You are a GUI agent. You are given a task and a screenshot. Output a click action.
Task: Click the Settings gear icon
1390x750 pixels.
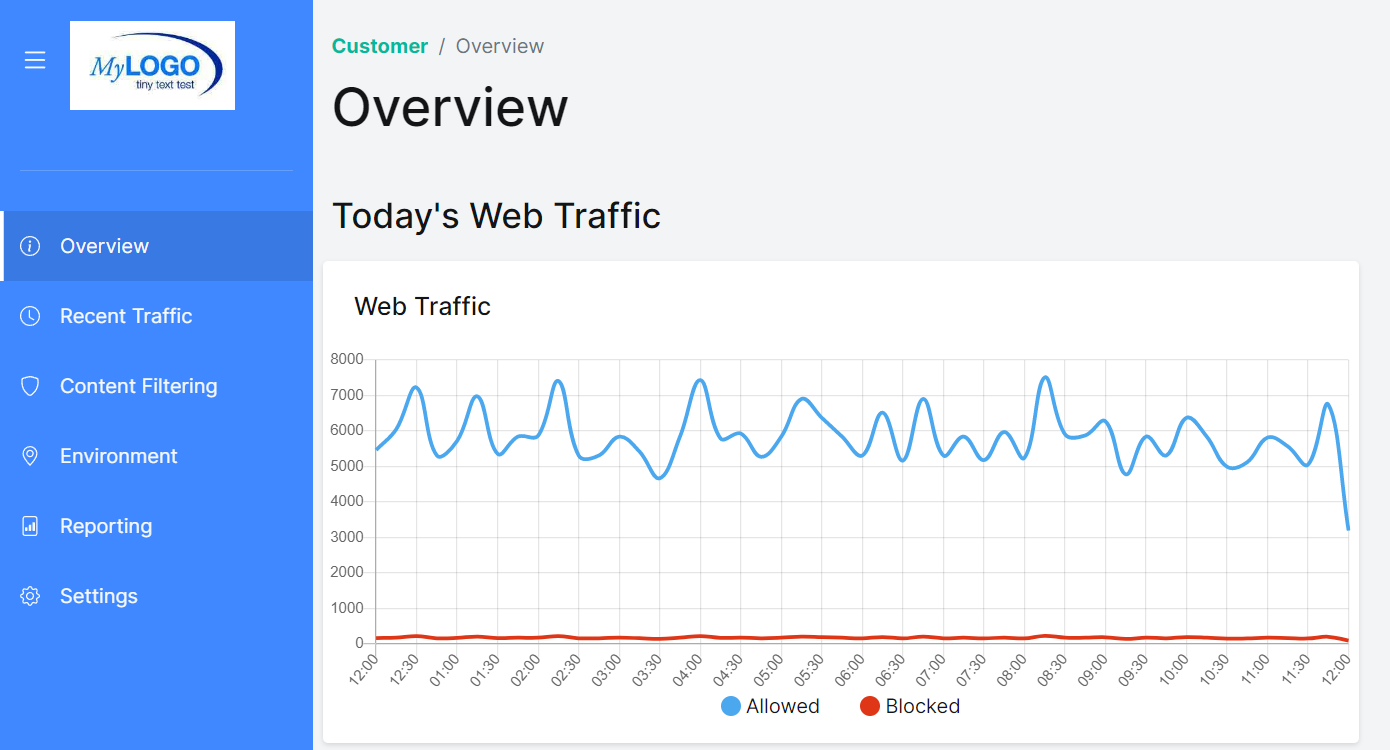tap(30, 596)
